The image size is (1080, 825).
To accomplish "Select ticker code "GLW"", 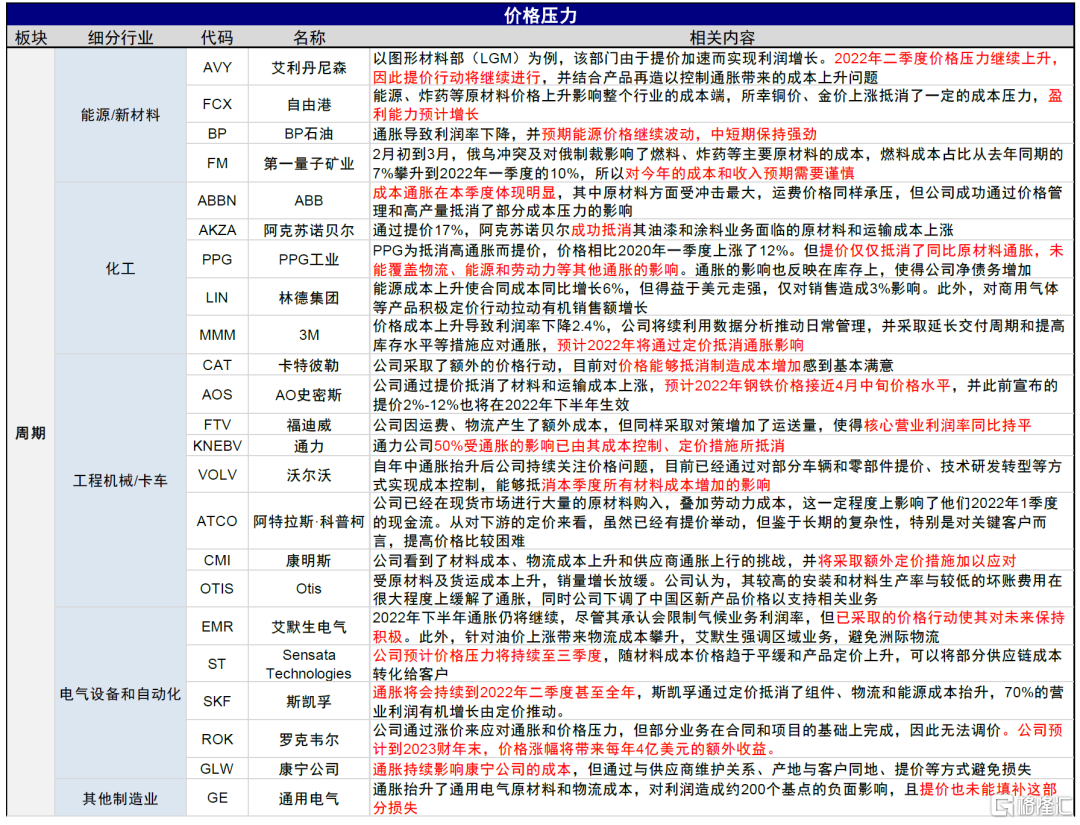I will (217, 769).
